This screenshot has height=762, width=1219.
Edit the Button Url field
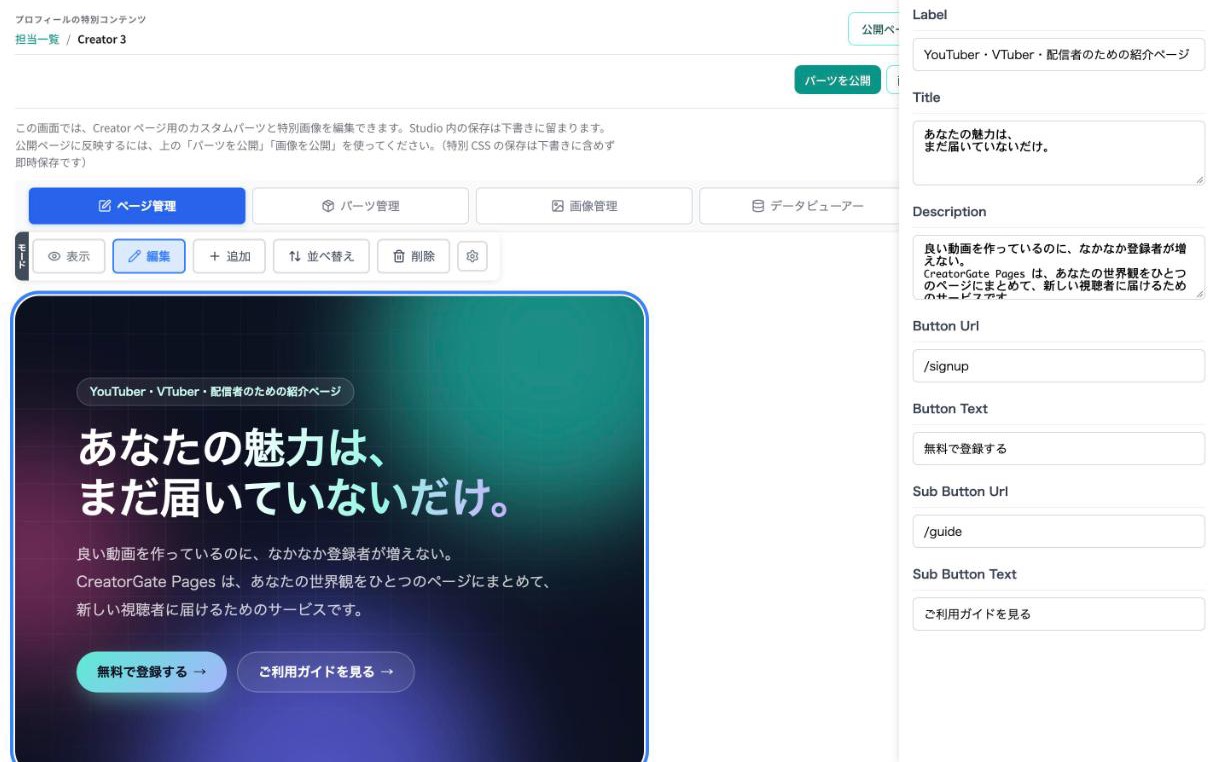pyautogui.click(x=1058, y=366)
